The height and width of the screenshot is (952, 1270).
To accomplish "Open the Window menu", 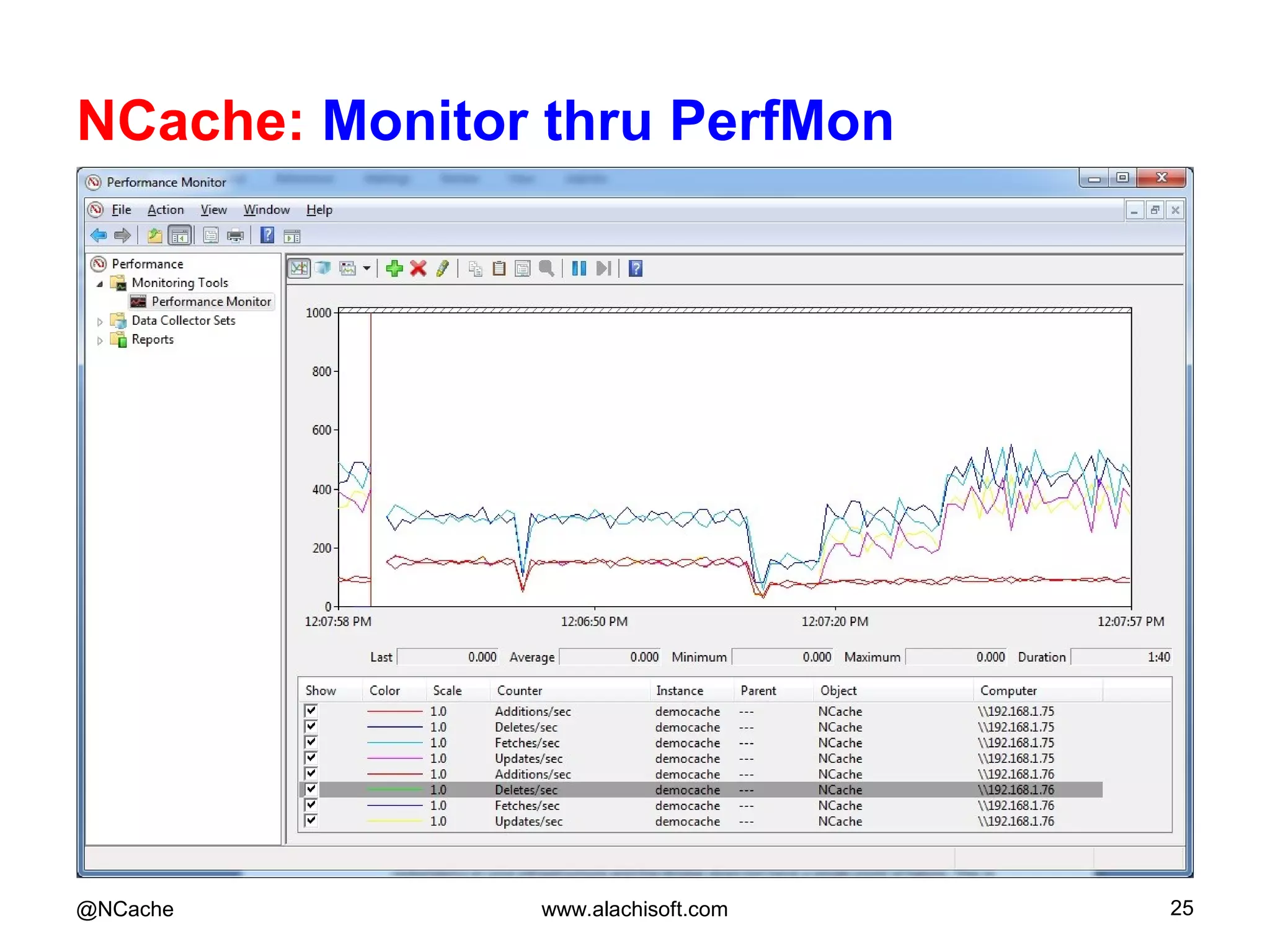I will [267, 210].
